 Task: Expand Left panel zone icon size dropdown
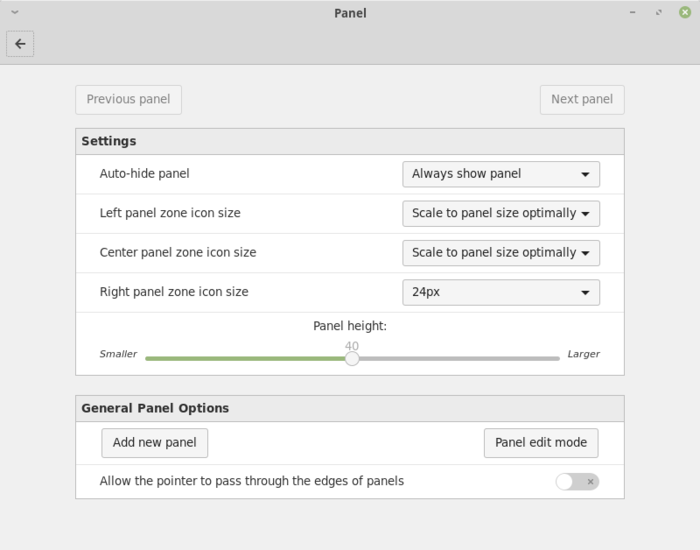tap(500, 213)
